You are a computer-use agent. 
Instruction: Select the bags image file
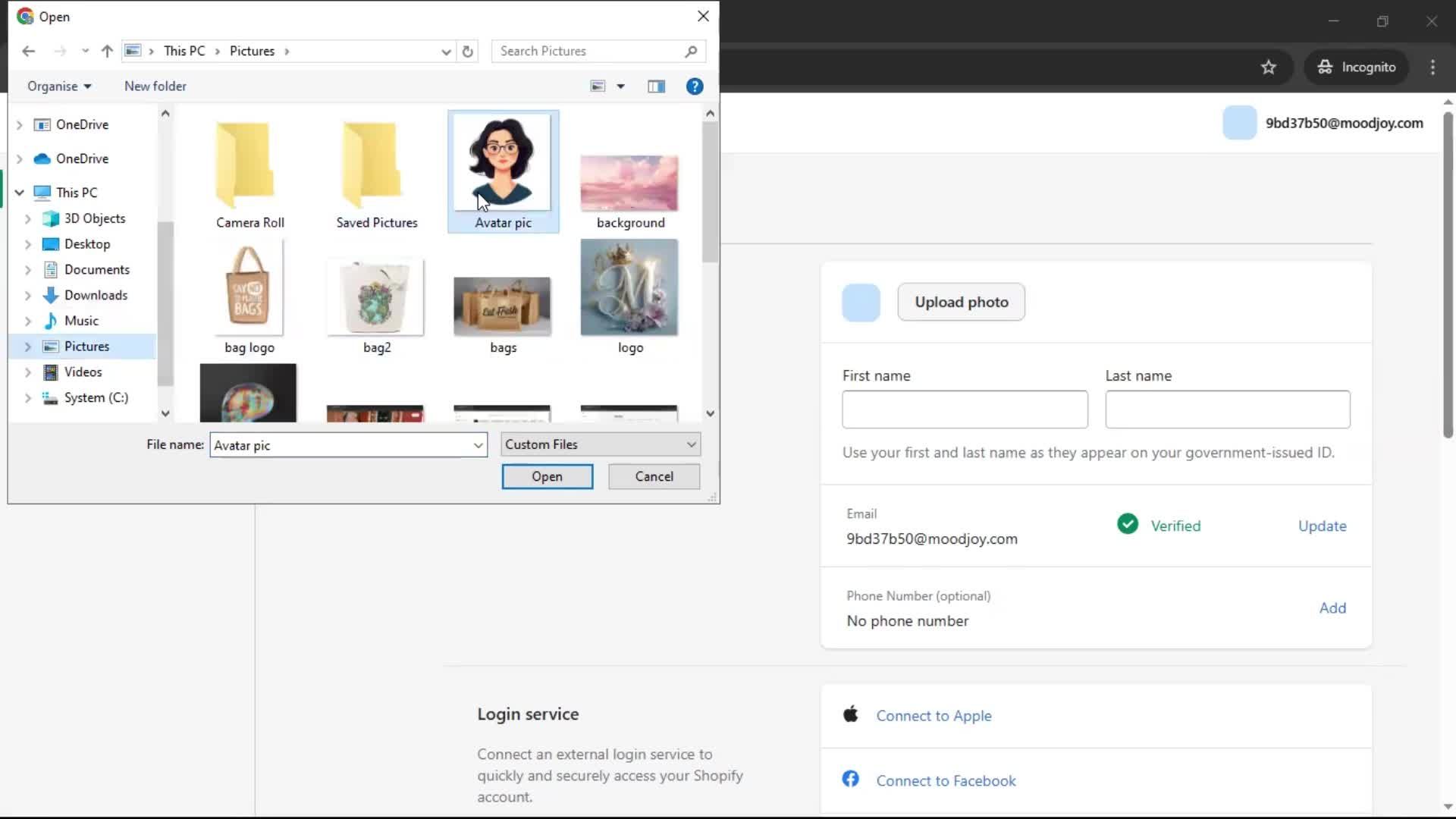coord(504,315)
